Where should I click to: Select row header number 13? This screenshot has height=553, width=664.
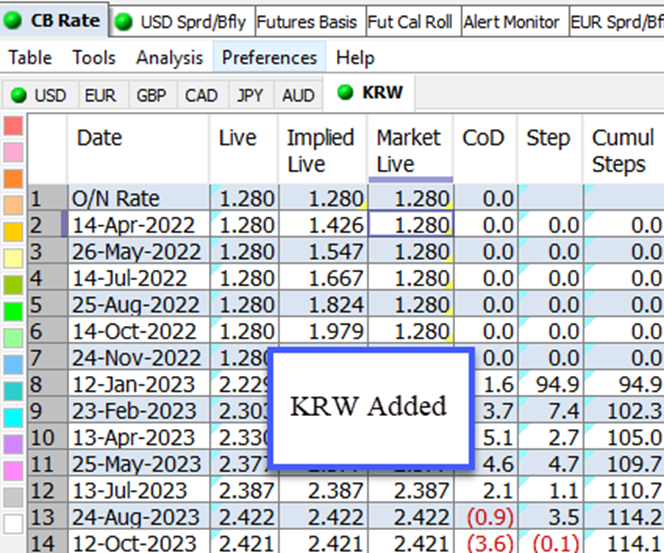[x=47, y=517]
